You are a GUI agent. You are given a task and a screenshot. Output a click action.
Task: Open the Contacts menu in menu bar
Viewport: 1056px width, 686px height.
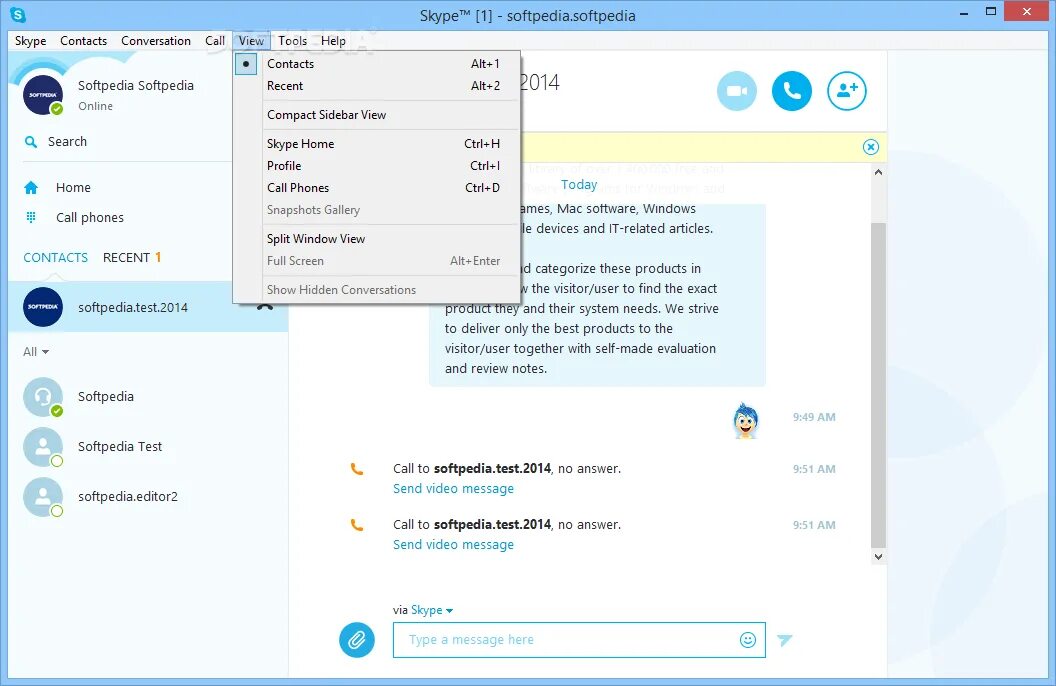[84, 41]
